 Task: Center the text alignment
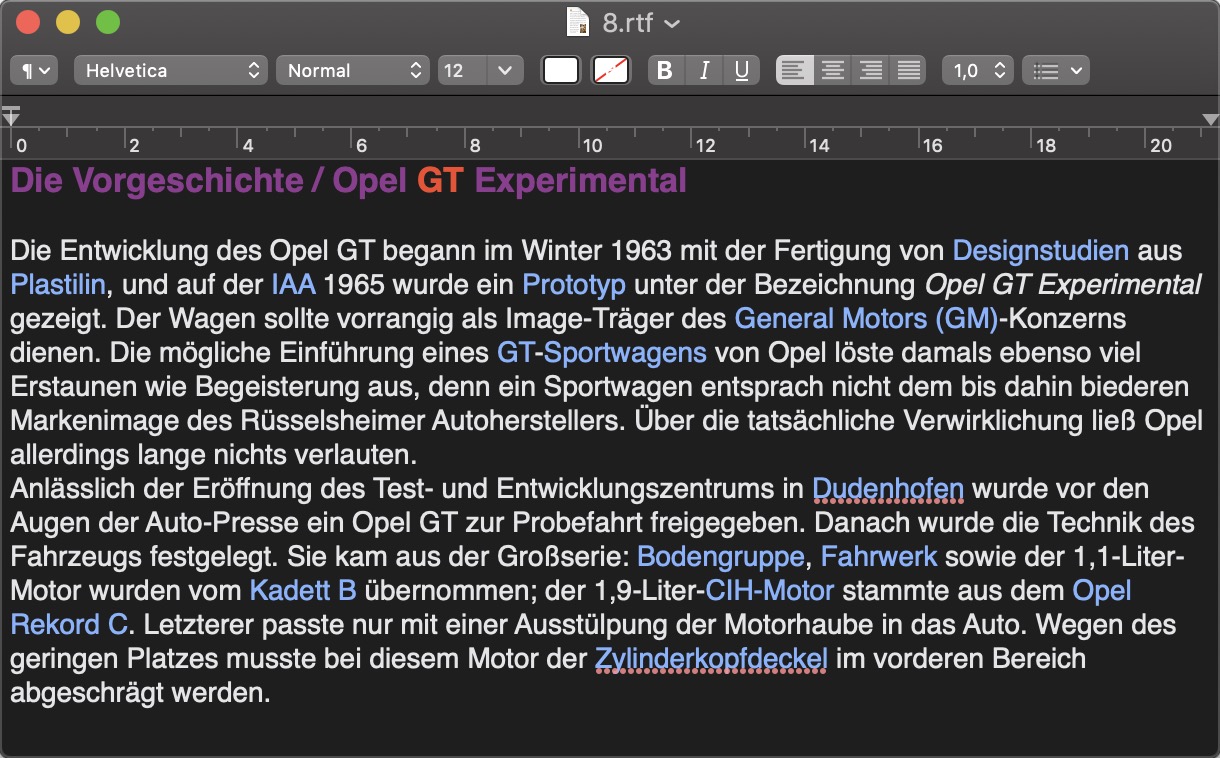[x=832, y=70]
